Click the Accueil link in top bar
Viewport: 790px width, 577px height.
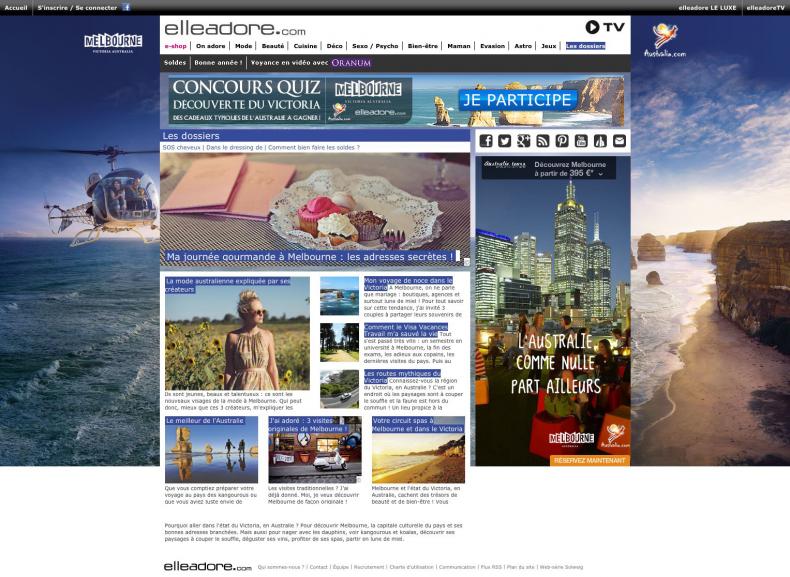click(x=16, y=8)
